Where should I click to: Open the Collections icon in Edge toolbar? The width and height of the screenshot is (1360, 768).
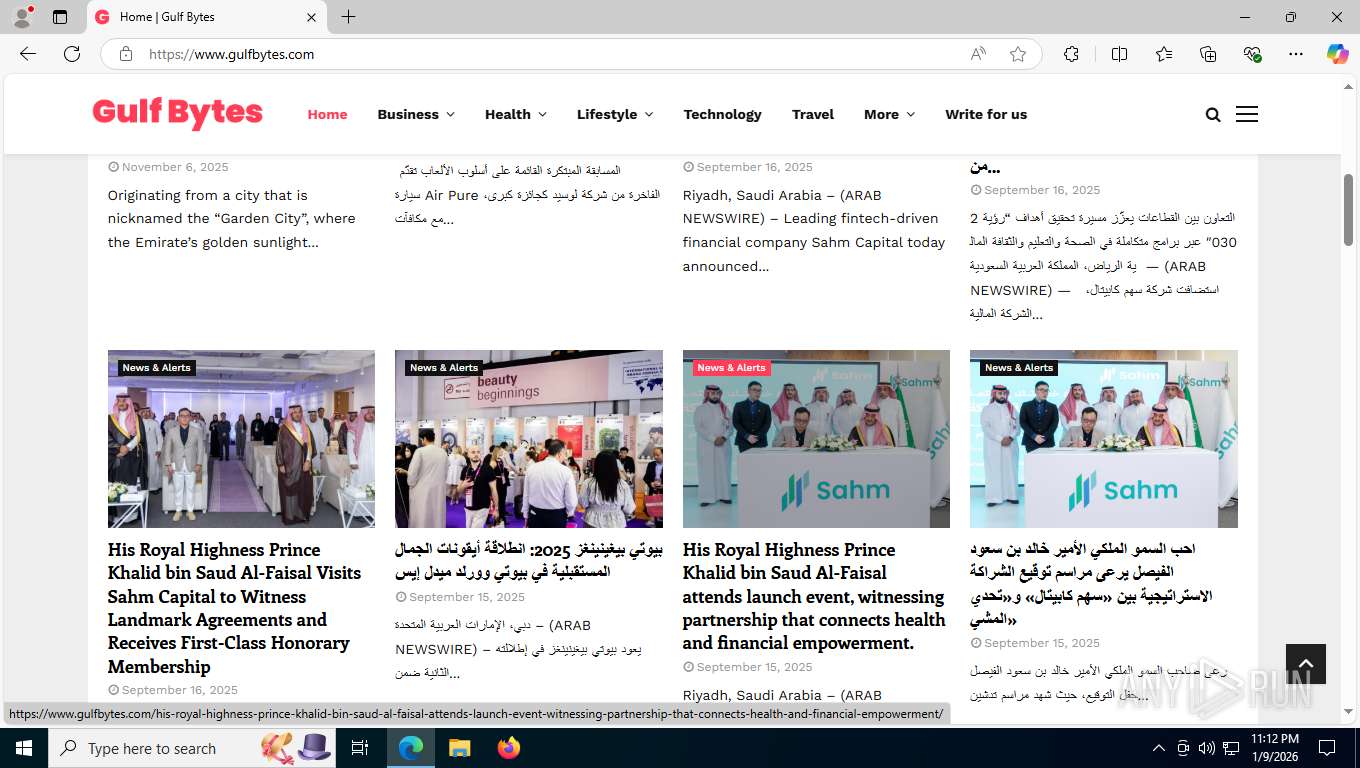click(x=1208, y=54)
